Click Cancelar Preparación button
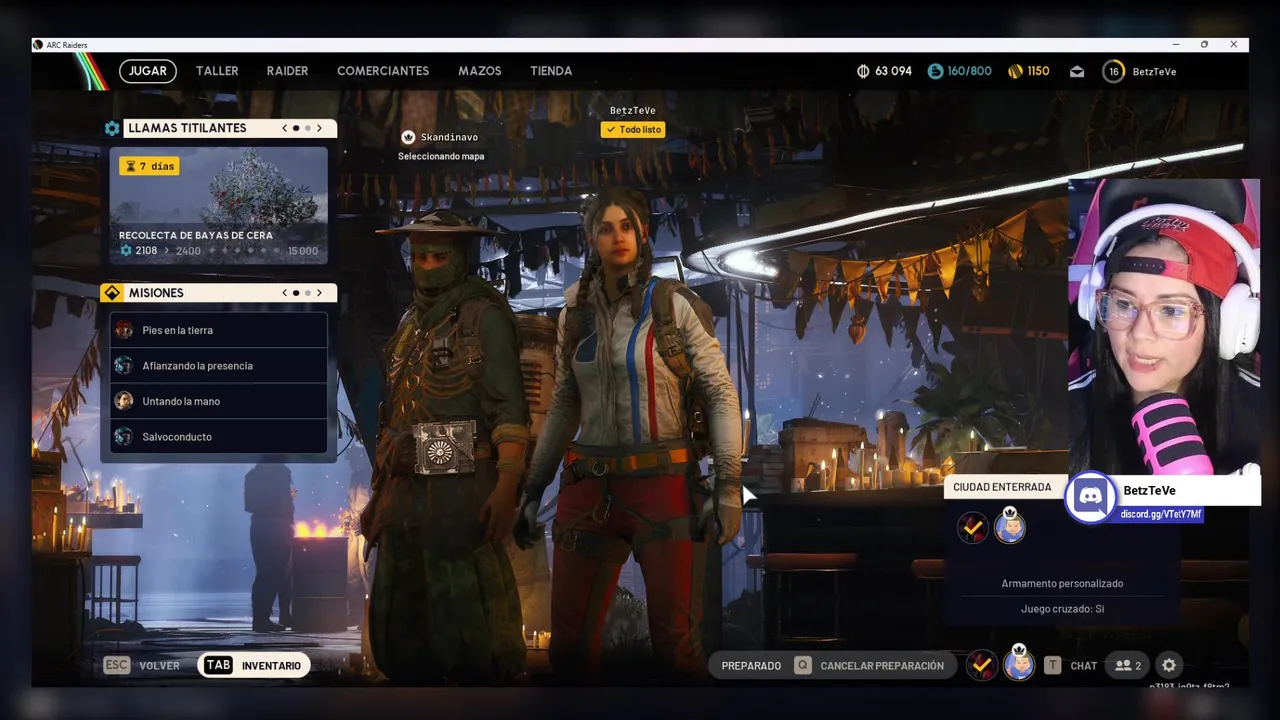The width and height of the screenshot is (1280, 720). (869, 666)
